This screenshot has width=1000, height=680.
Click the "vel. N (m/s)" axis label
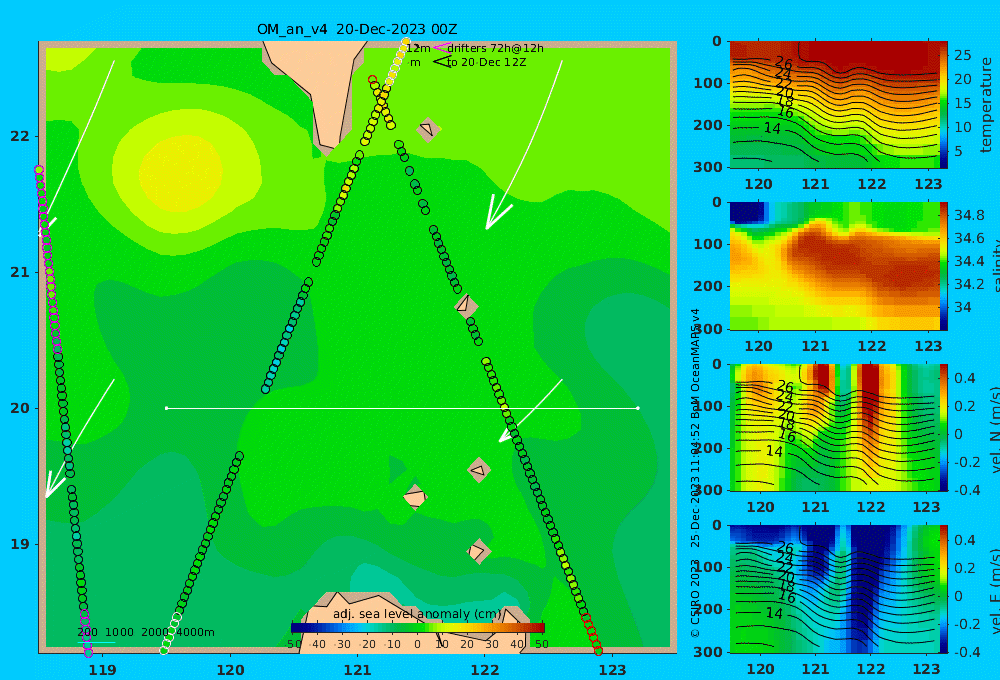tap(994, 429)
